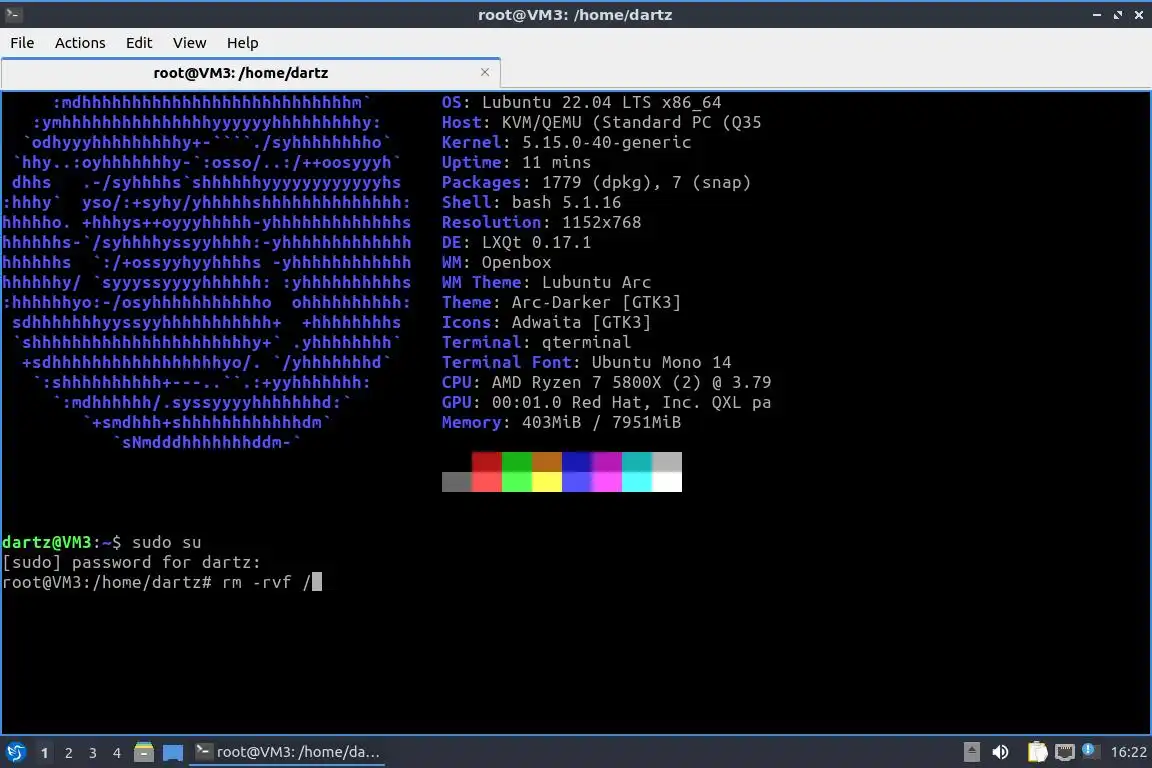Click the Uptime '11 mins' value

[x=557, y=162]
